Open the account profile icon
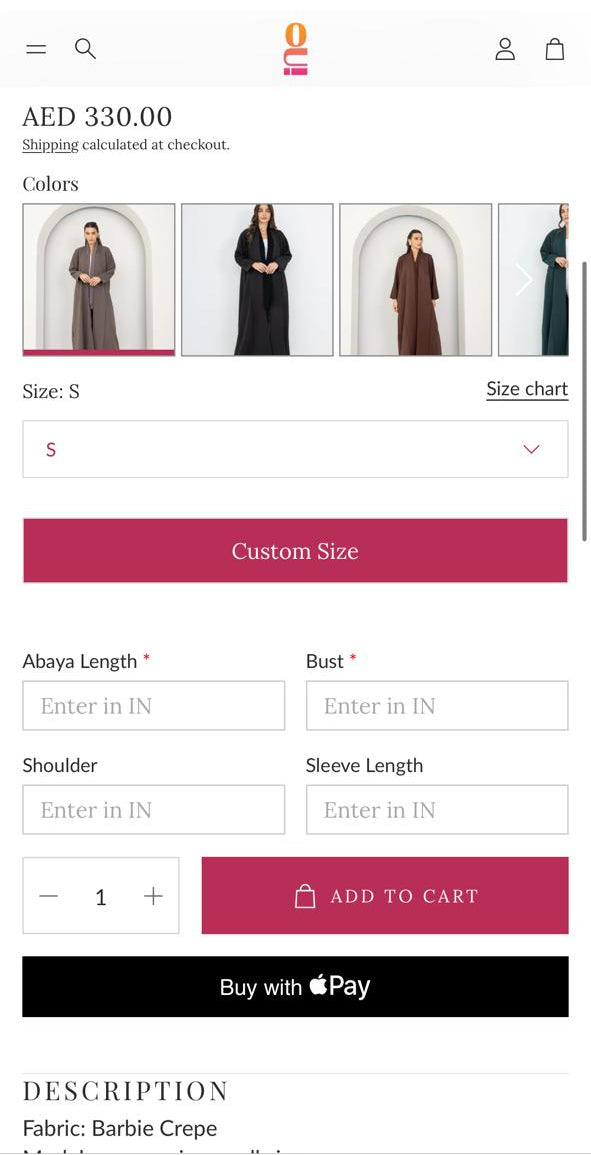 click(505, 49)
